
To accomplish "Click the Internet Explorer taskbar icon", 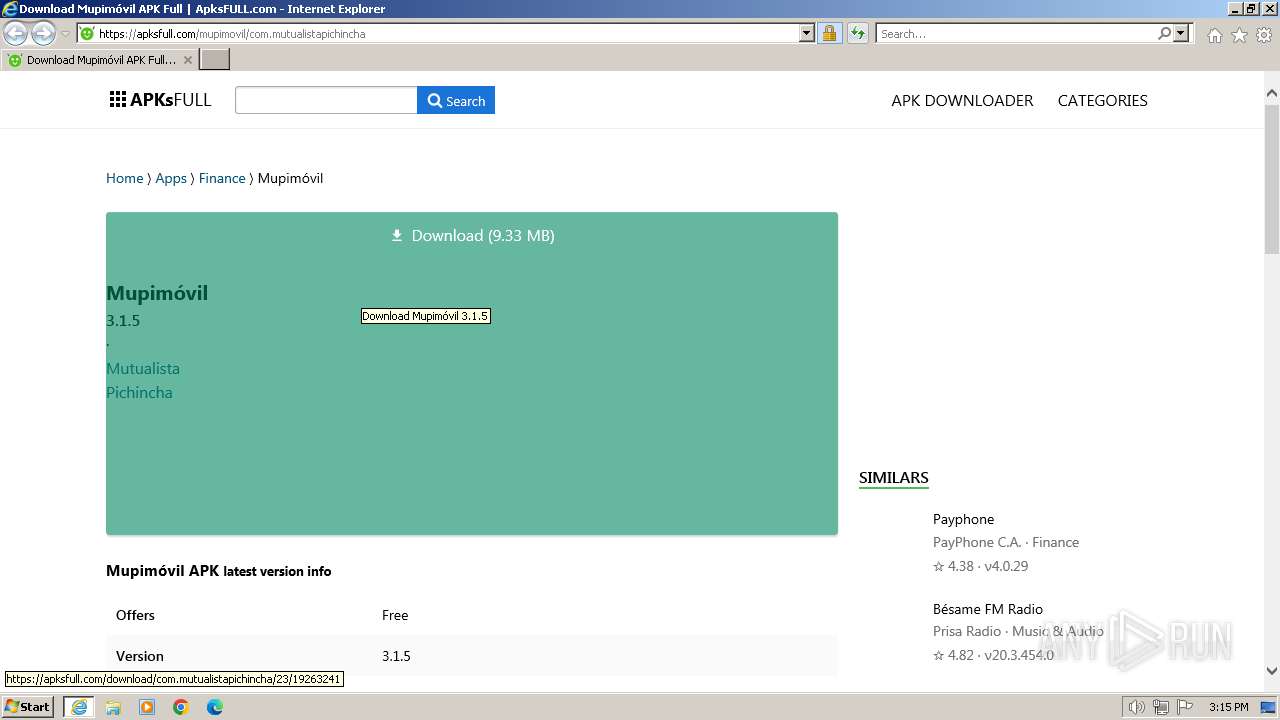I will [x=79, y=707].
